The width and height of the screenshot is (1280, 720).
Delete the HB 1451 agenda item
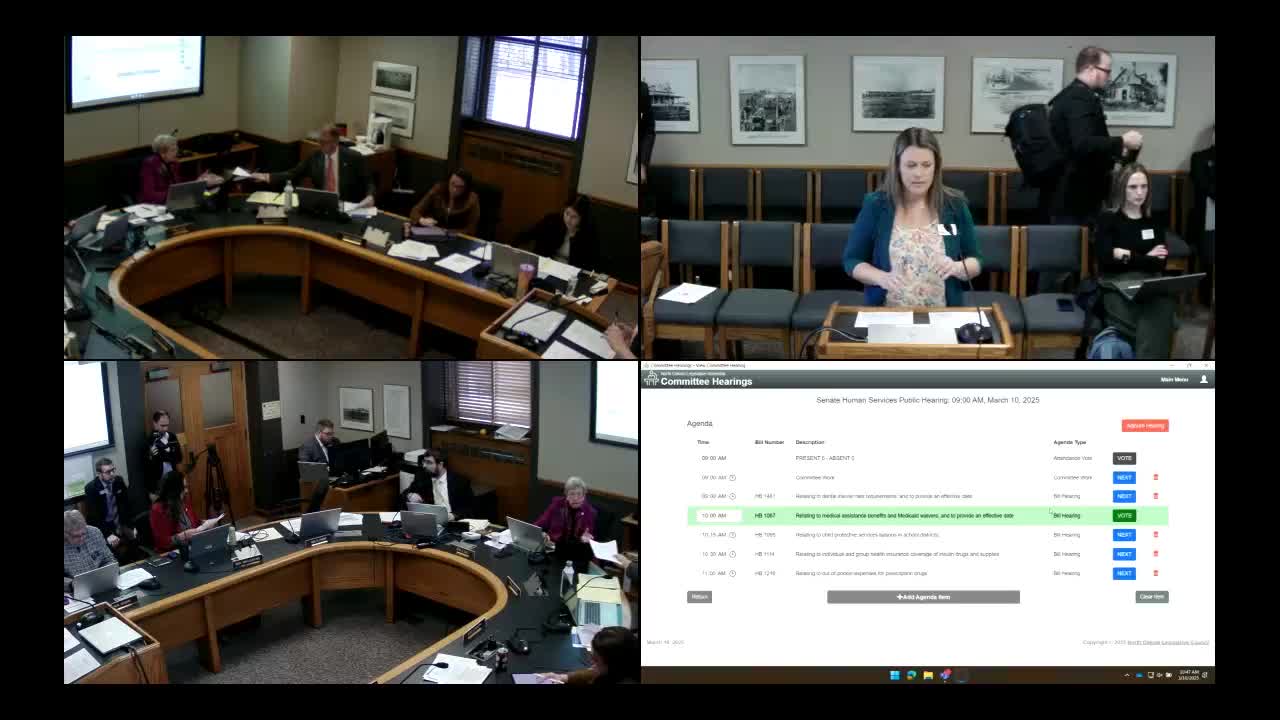click(1156, 496)
